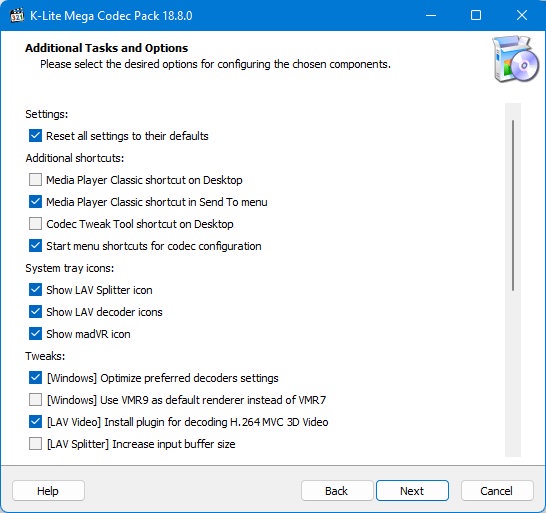546x513 pixels.
Task: Click the 'K-Lite Mega Codec Pack 18.8.0' title
Action: 111,16
